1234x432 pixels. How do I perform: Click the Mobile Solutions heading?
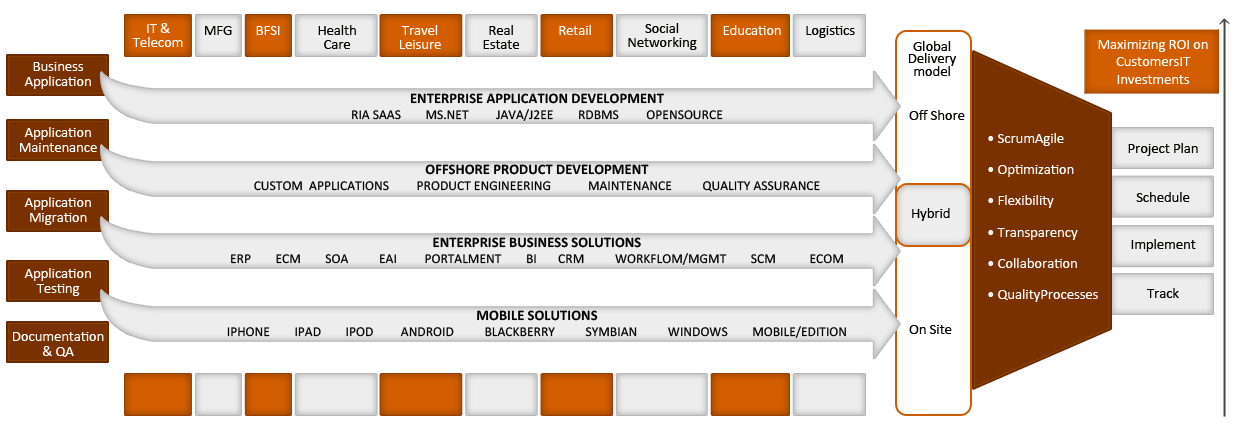pyautogui.click(x=537, y=316)
